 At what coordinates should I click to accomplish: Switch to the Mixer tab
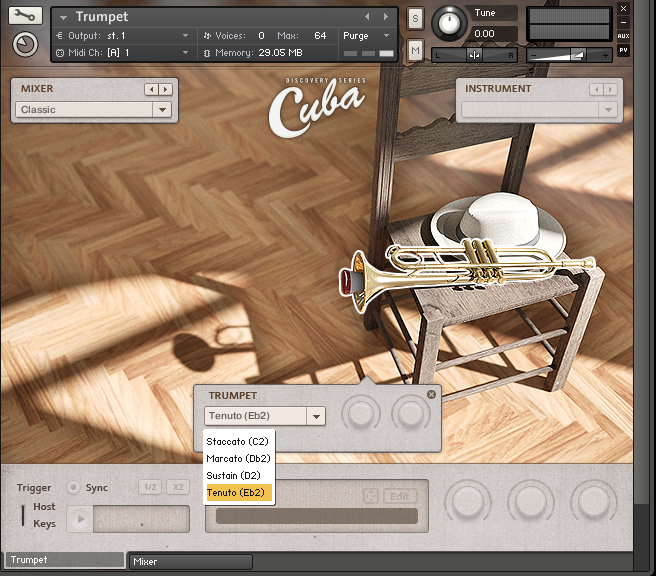coord(191,561)
